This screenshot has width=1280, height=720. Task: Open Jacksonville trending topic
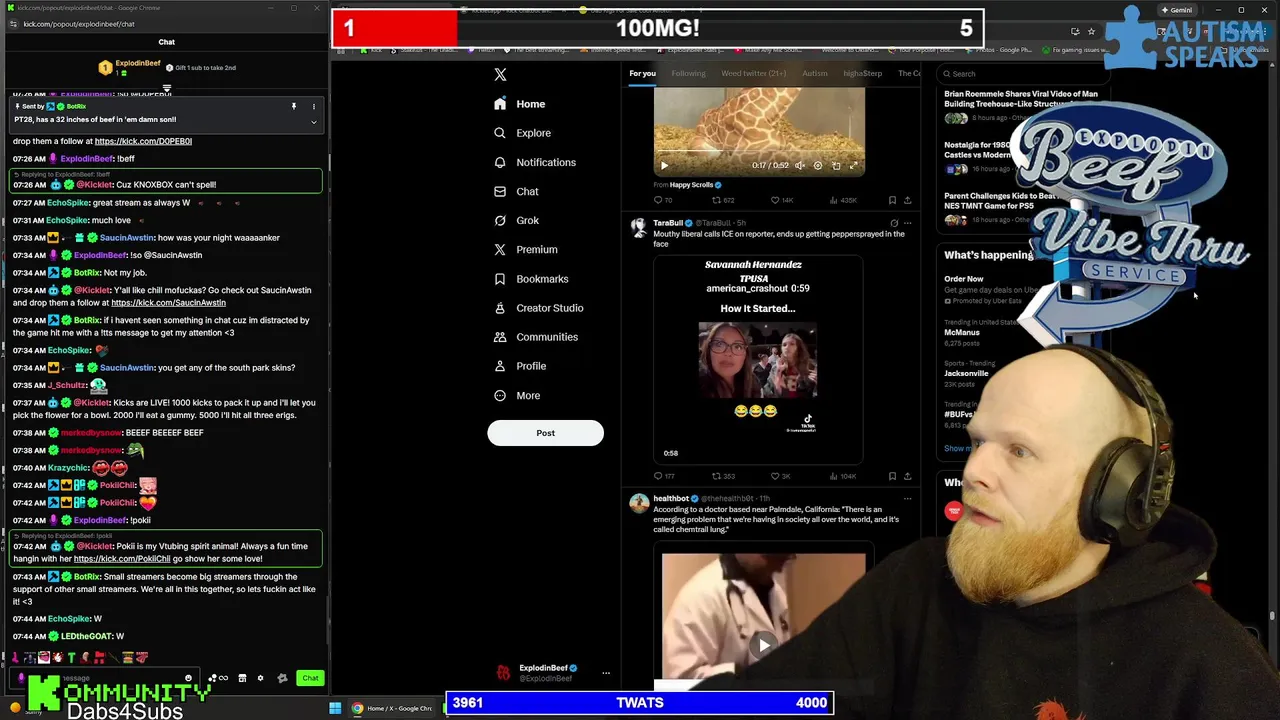[966, 373]
